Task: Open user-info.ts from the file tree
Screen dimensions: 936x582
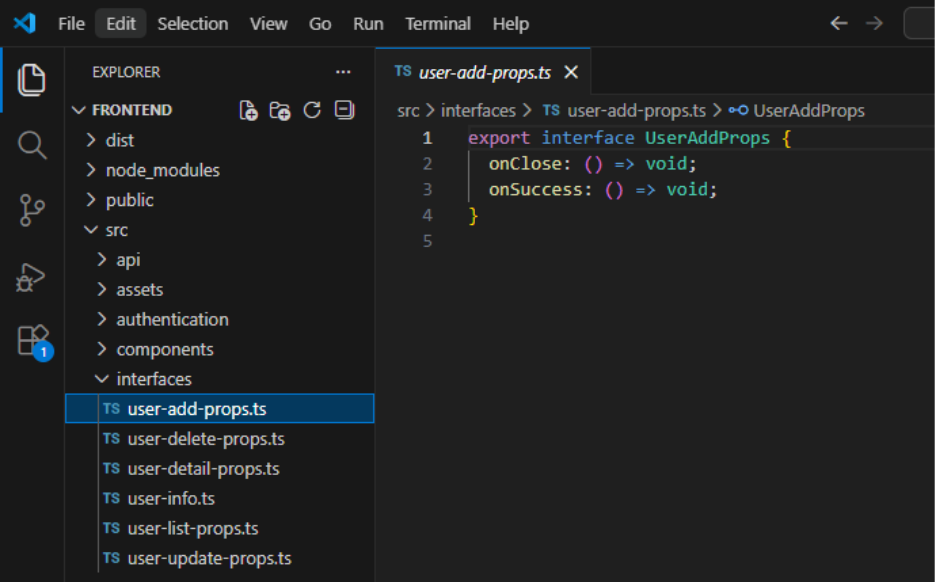Action: (171, 498)
